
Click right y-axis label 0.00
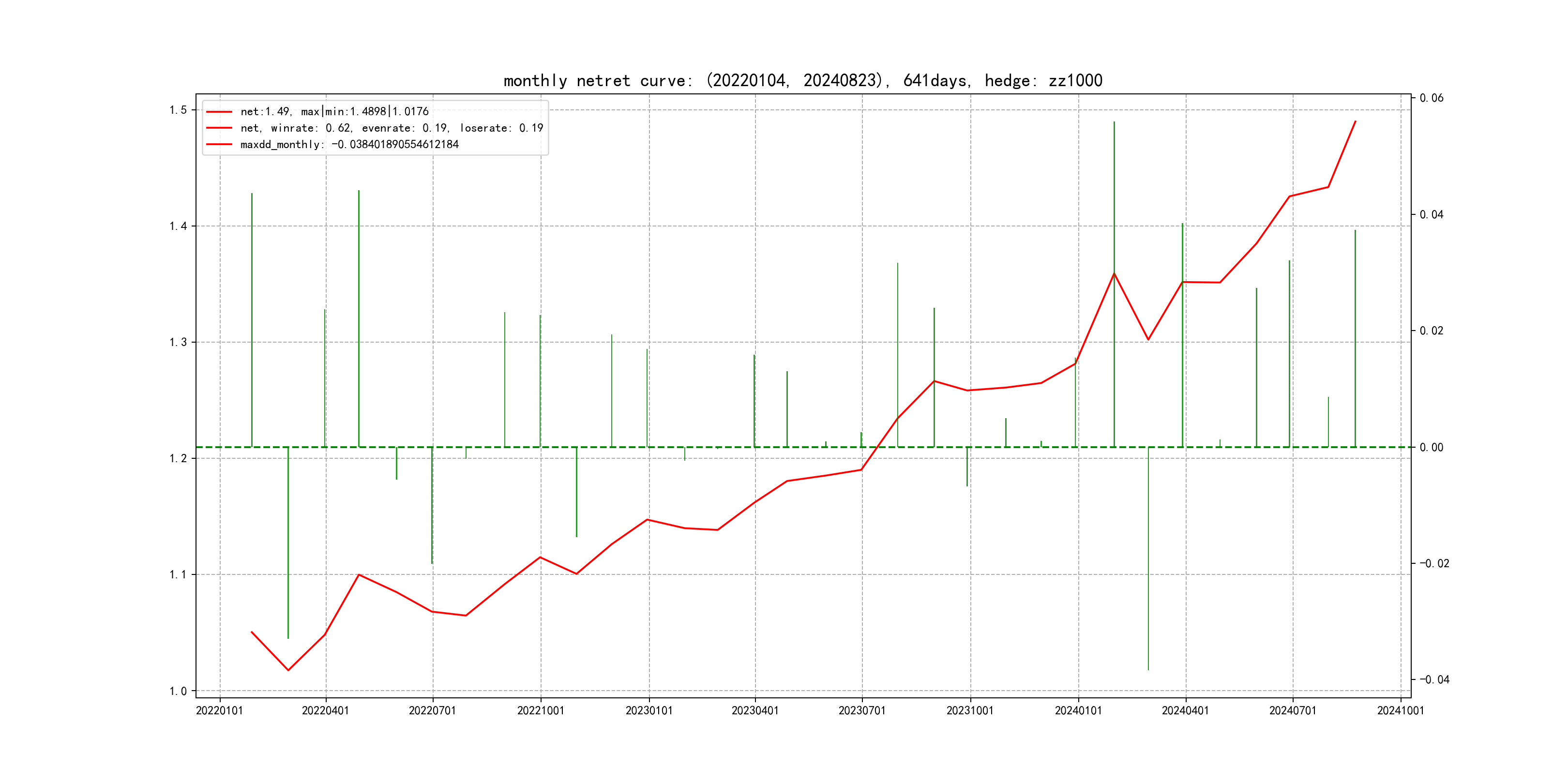pos(1431,447)
